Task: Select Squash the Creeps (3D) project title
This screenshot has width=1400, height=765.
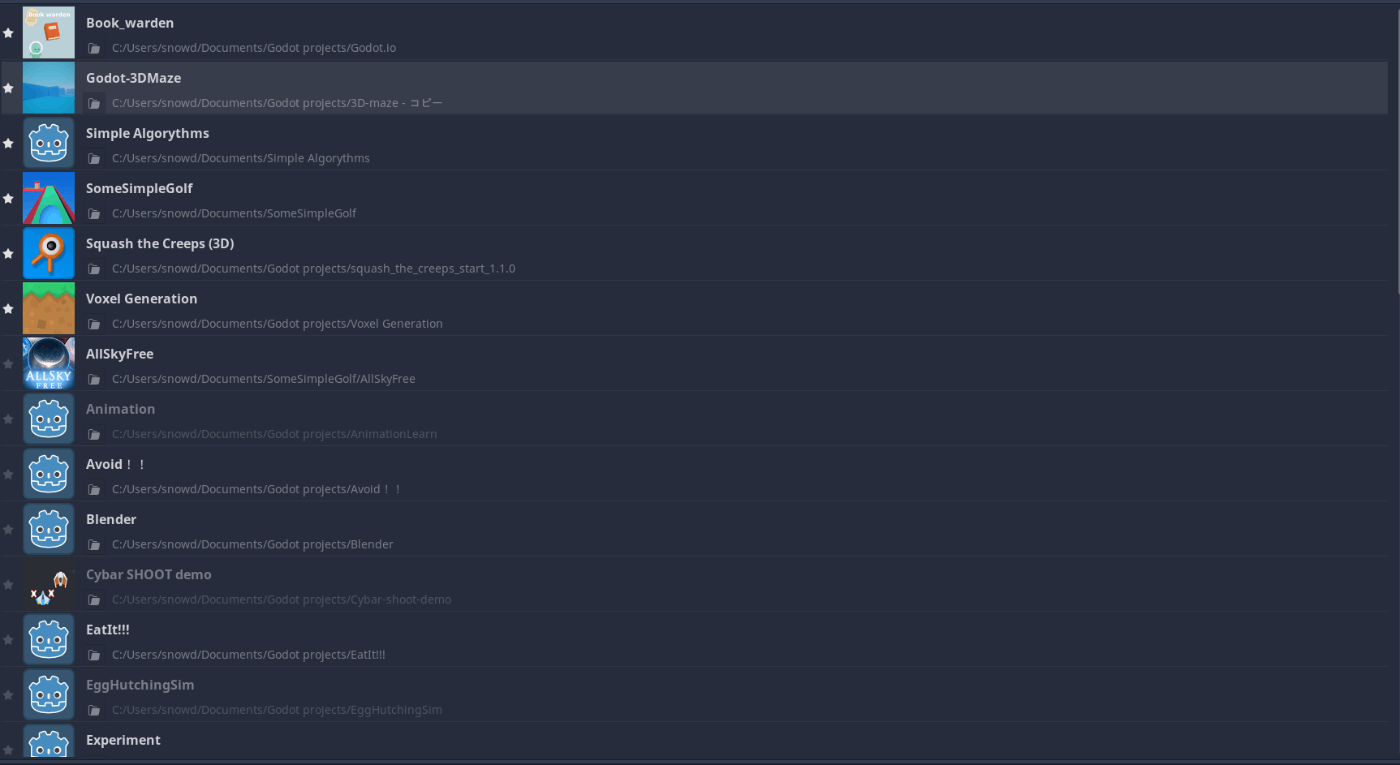Action: 160,243
